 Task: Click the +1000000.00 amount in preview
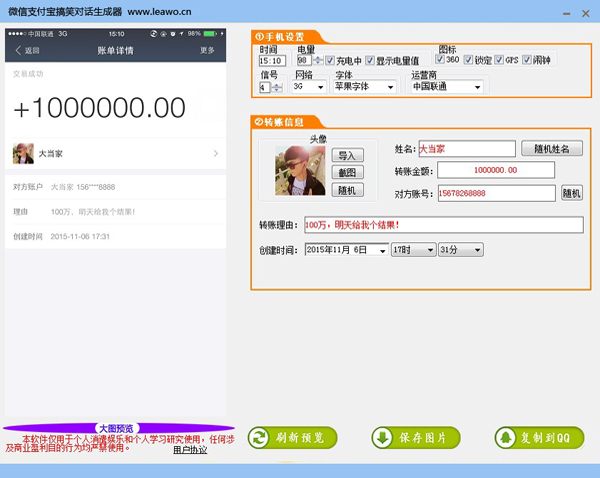[x=99, y=108]
